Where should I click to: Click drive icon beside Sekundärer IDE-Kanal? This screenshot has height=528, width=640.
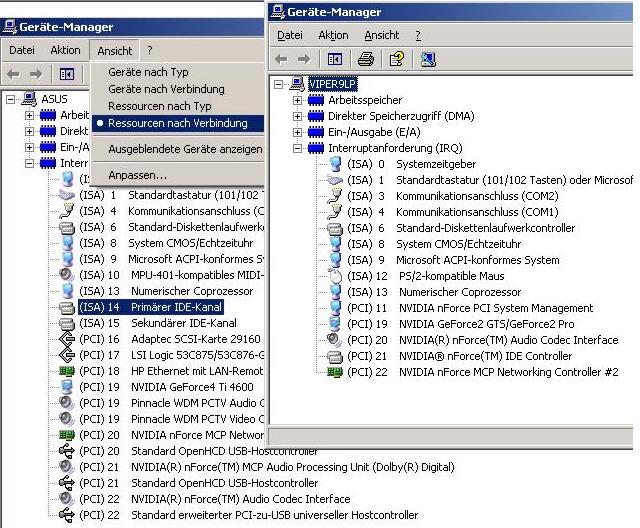(x=67, y=323)
